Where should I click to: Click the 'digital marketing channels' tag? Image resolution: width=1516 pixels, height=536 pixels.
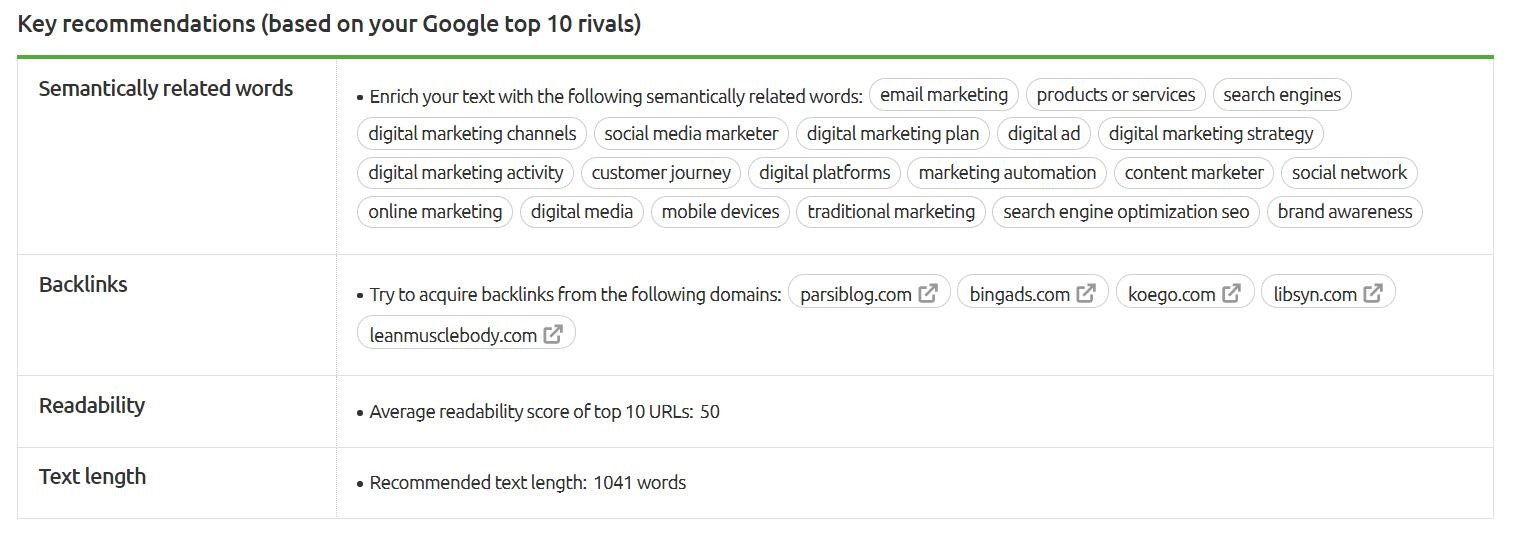(472, 134)
